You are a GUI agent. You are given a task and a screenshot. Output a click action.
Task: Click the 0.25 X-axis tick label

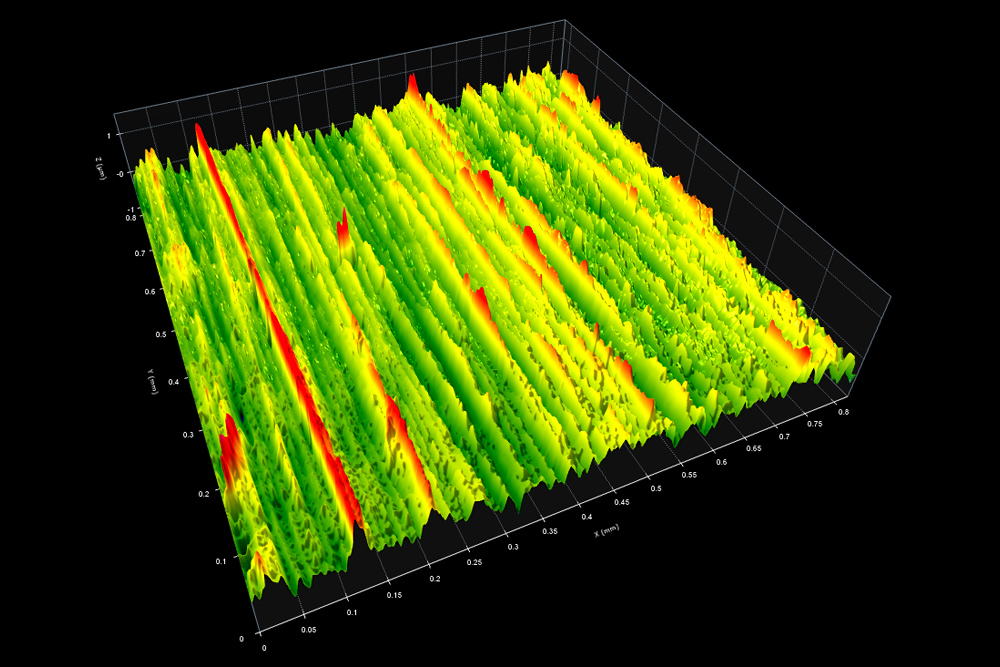(x=472, y=562)
